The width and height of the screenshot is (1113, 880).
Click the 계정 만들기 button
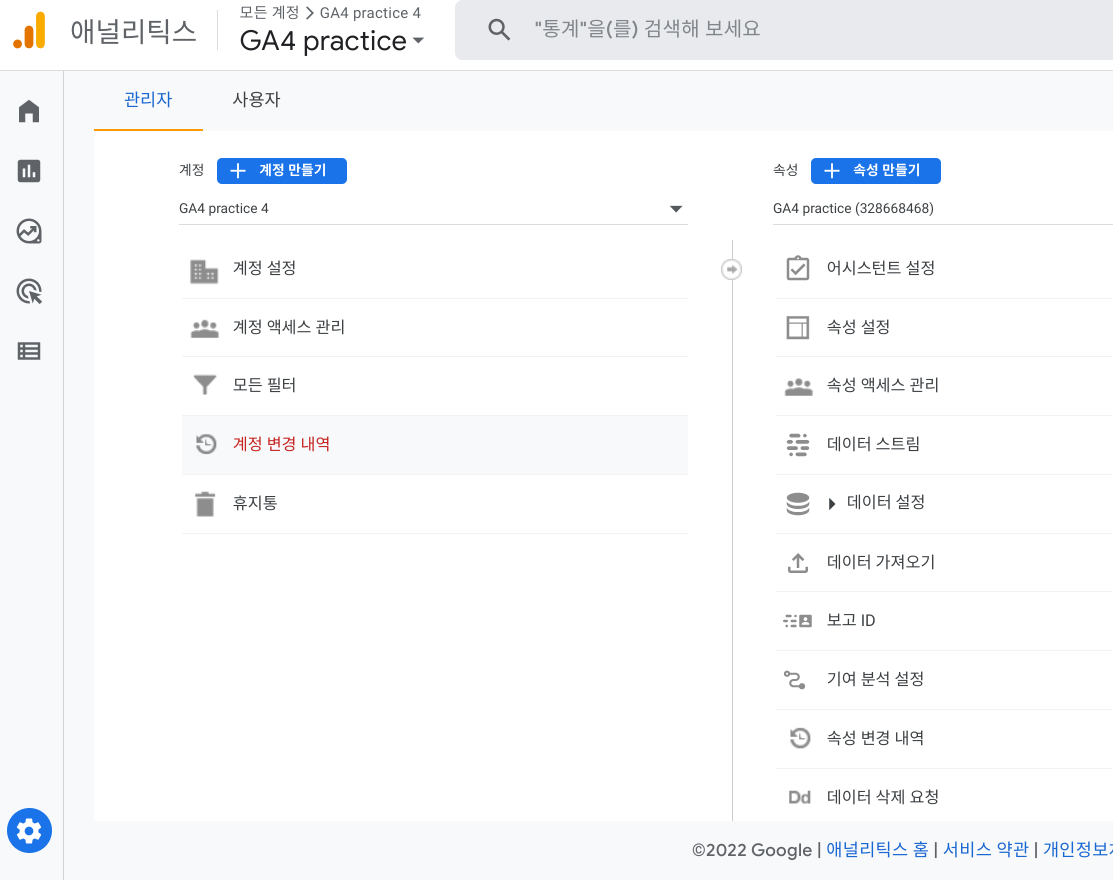click(282, 171)
